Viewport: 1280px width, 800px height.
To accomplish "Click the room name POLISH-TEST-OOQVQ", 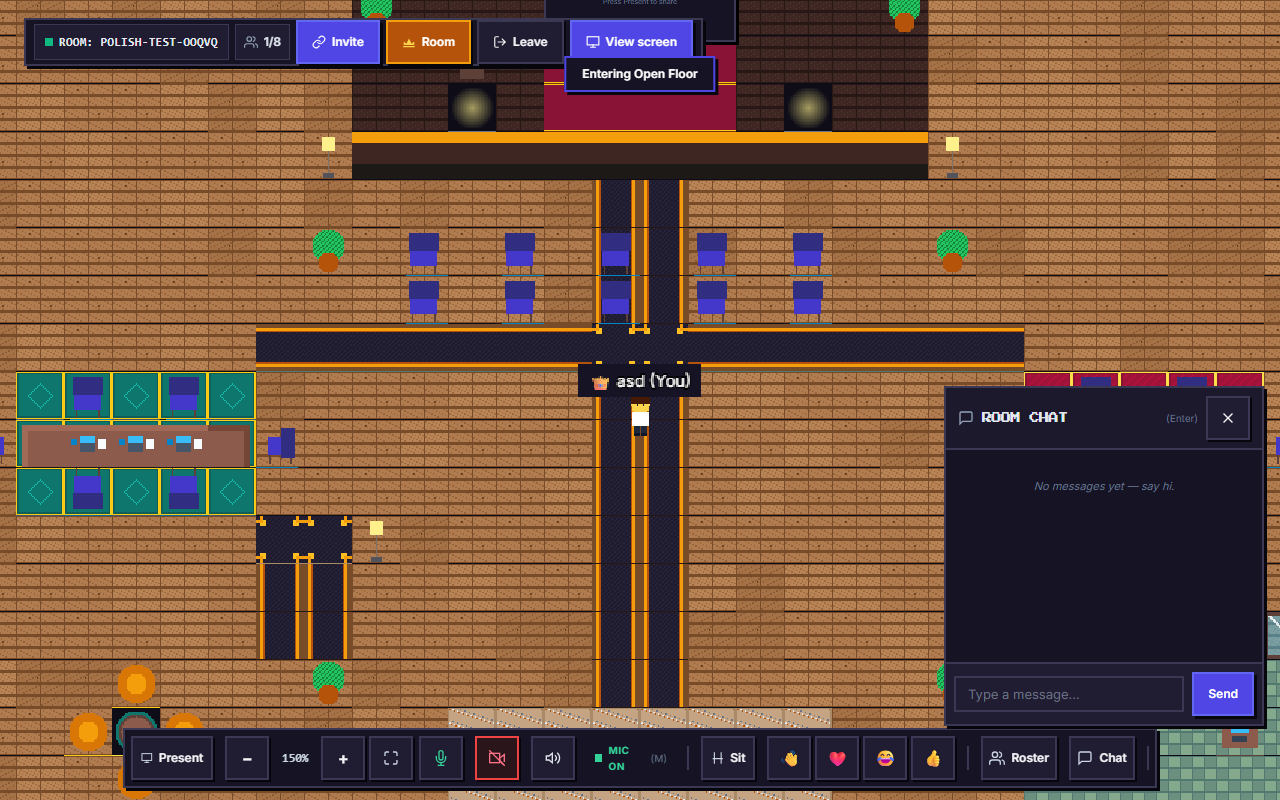I will click(131, 42).
